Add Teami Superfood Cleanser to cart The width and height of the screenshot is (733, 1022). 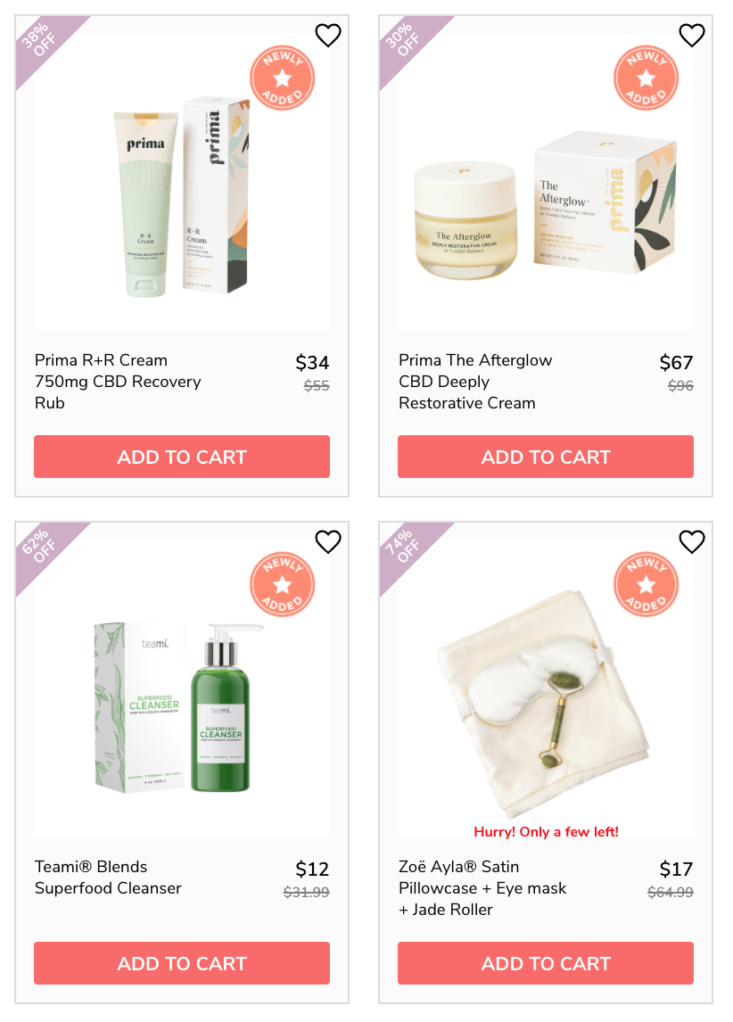182,963
